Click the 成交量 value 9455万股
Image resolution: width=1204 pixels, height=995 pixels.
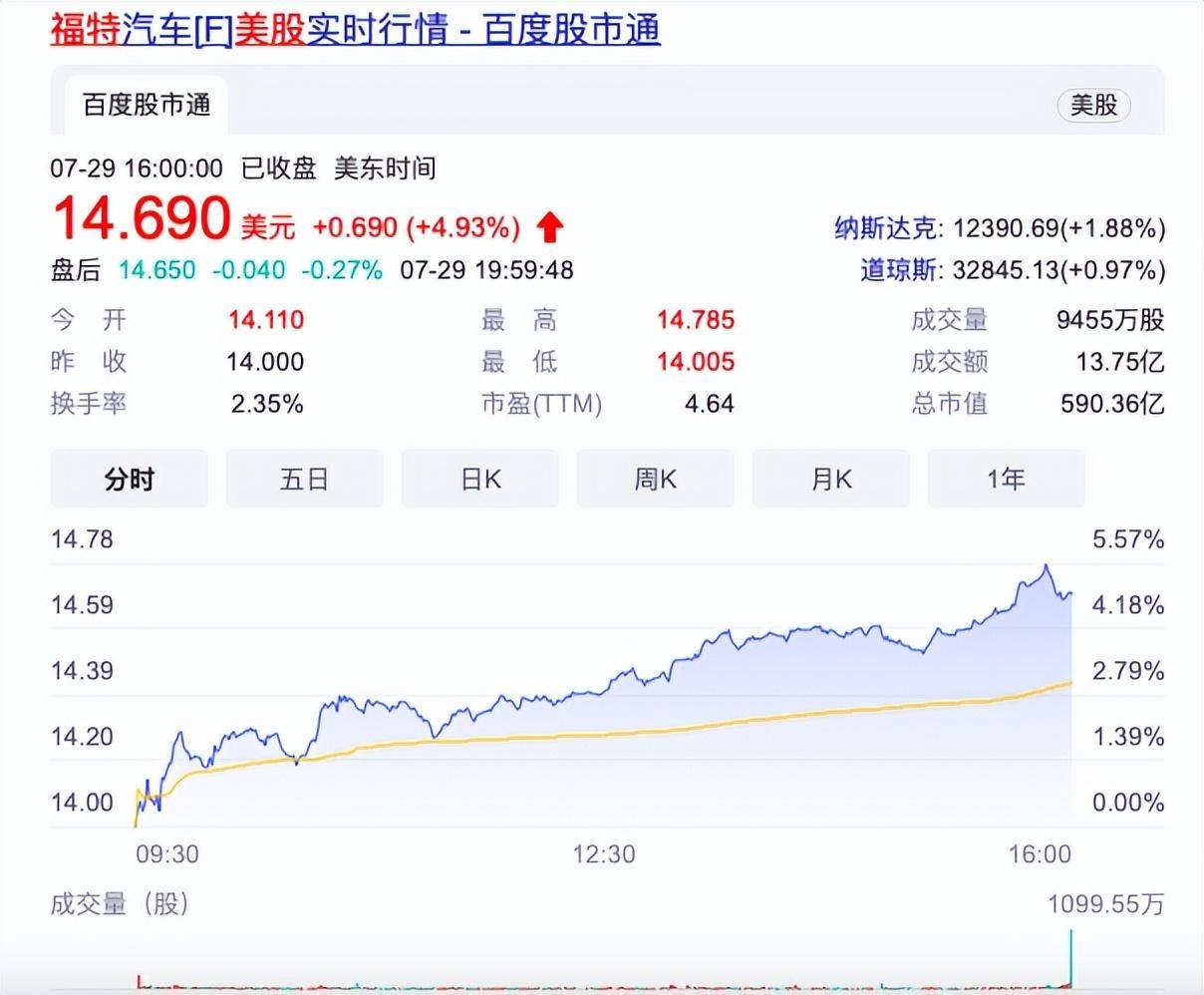point(1110,320)
